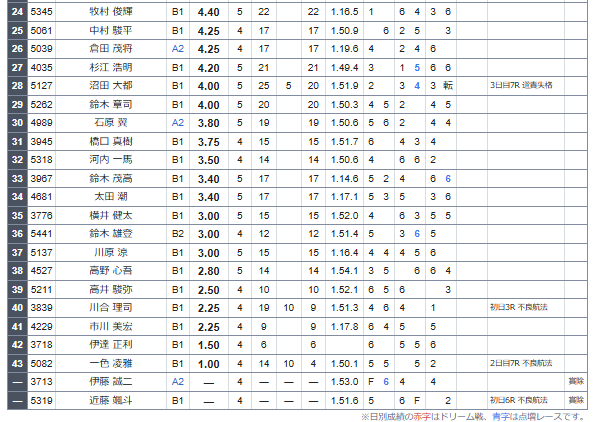This screenshot has width=593, height=422.
Task: Select registration number 5039
Action: 41,49
